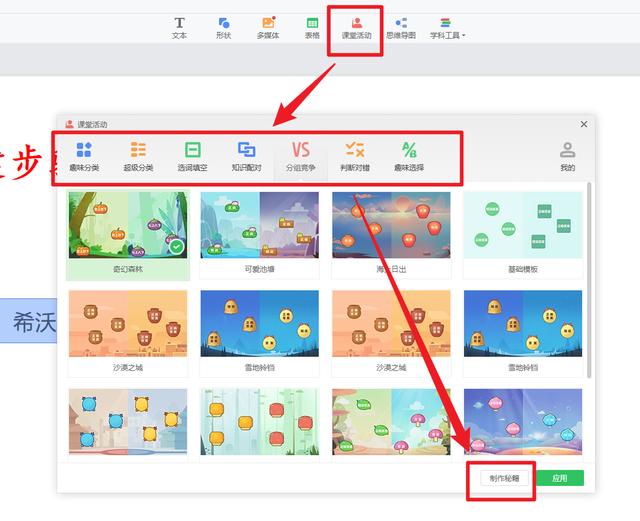The width and height of the screenshot is (640, 521).
Task: Switch to the 选词填空 tab
Action: [192, 156]
